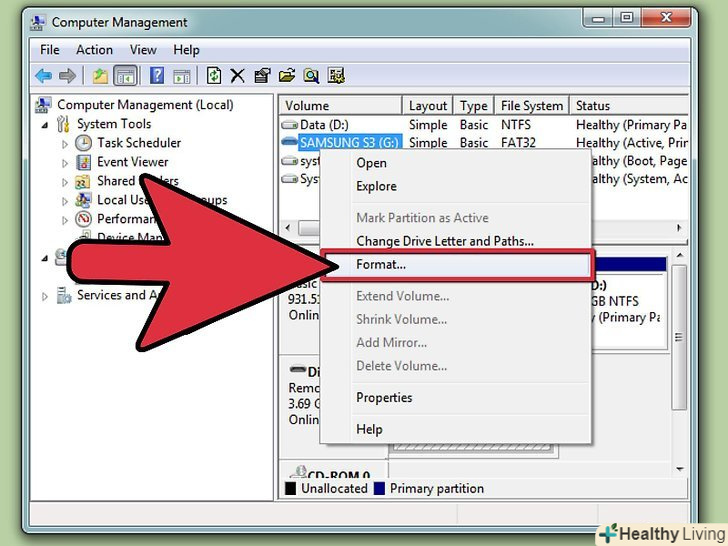This screenshot has height=546, width=728.
Task: Click the Back arrow toolbar icon
Action: pyautogui.click(x=44, y=75)
